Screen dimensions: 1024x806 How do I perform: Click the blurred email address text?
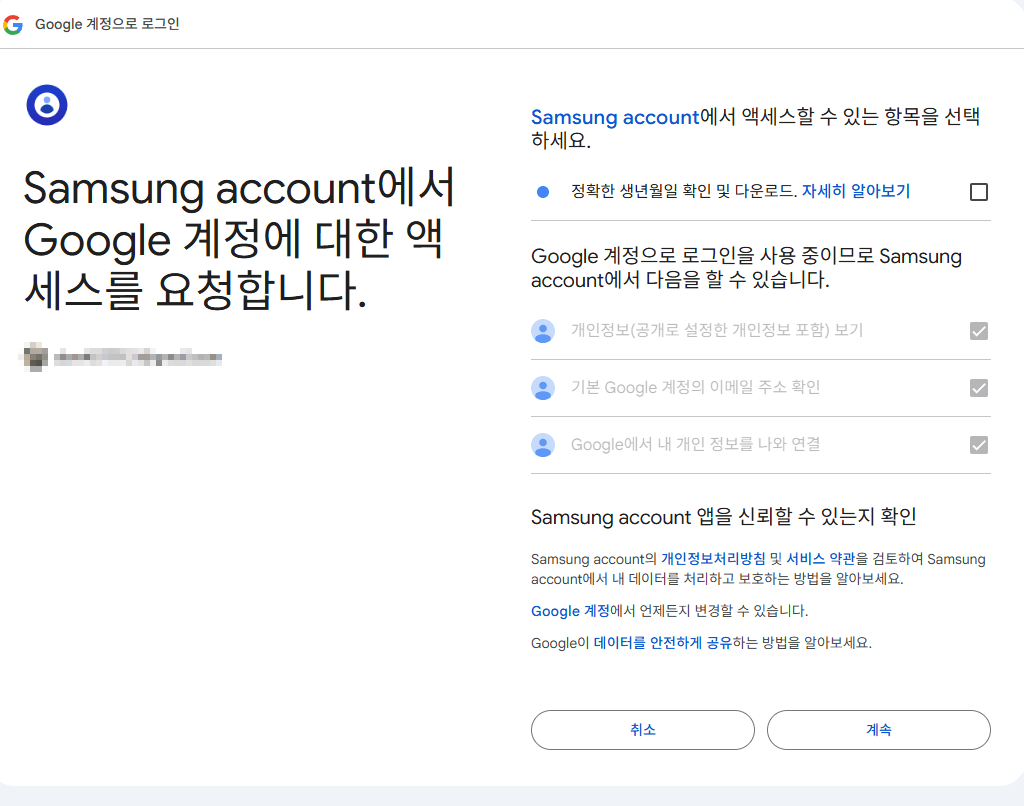point(138,357)
